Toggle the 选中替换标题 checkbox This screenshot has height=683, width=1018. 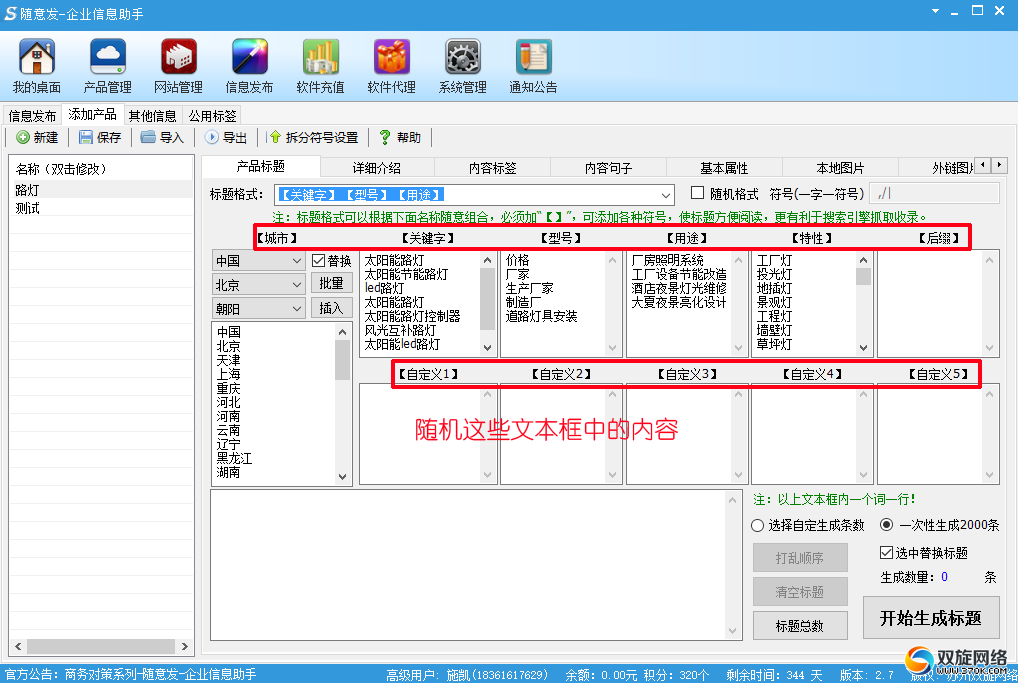[x=923, y=553]
